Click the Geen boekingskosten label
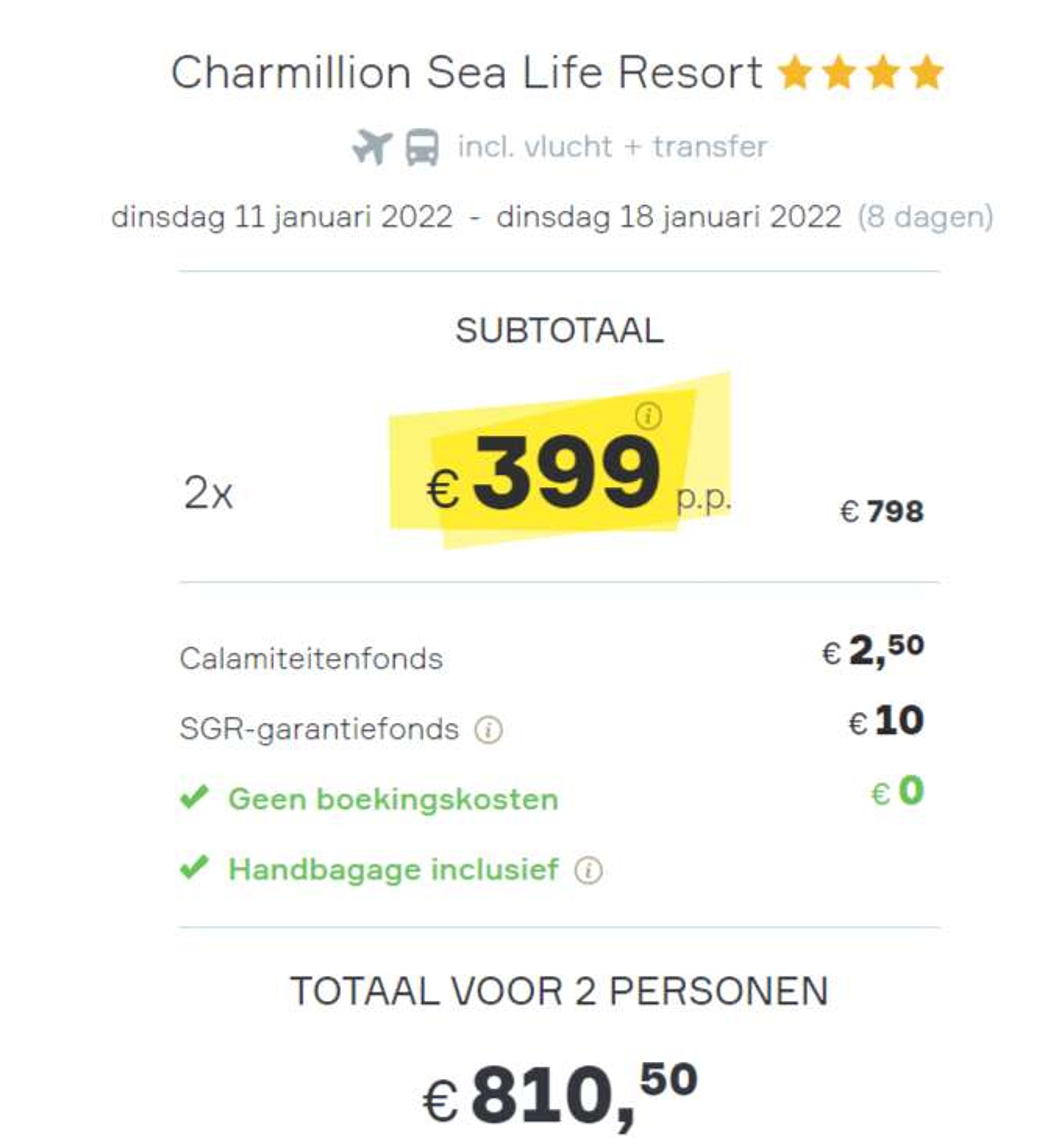 point(393,799)
